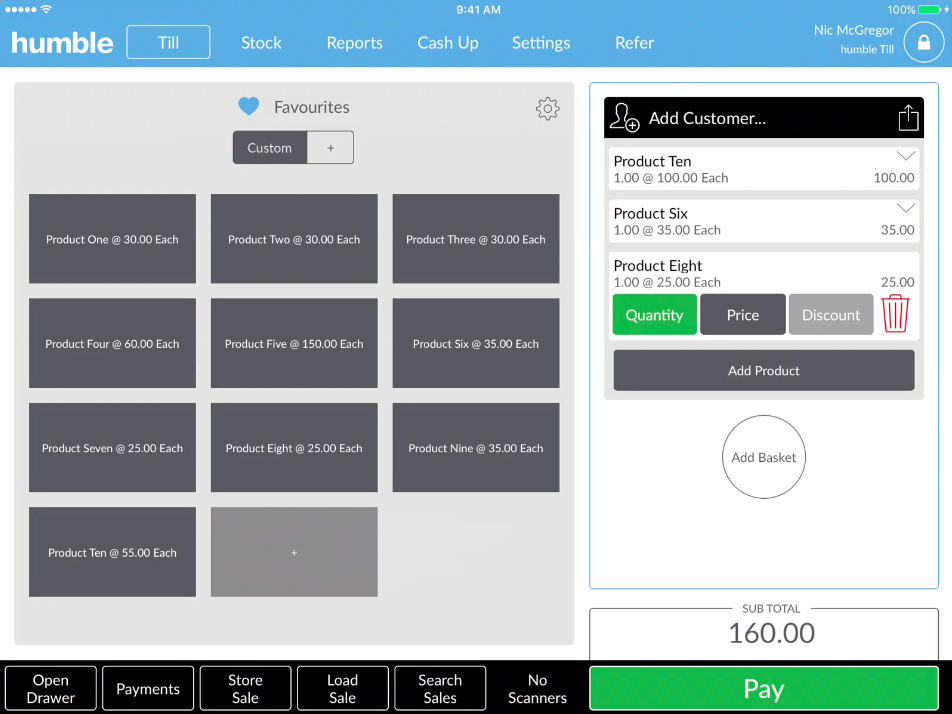Viewport: 952px width, 714px height.
Task: Open the Stock tab
Action: [x=261, y=42]
